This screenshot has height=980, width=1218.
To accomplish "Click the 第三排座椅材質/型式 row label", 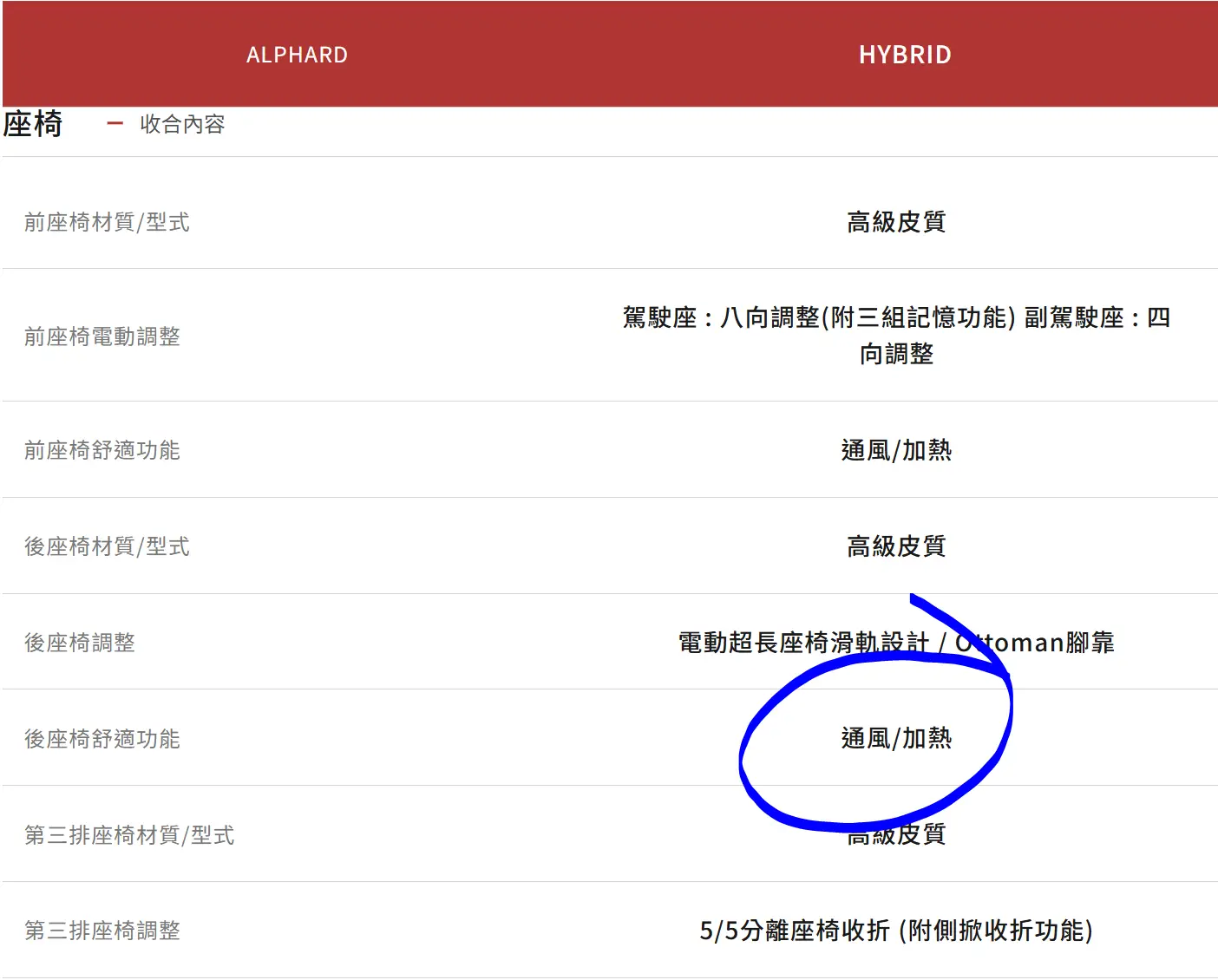I will coord(129,835).
